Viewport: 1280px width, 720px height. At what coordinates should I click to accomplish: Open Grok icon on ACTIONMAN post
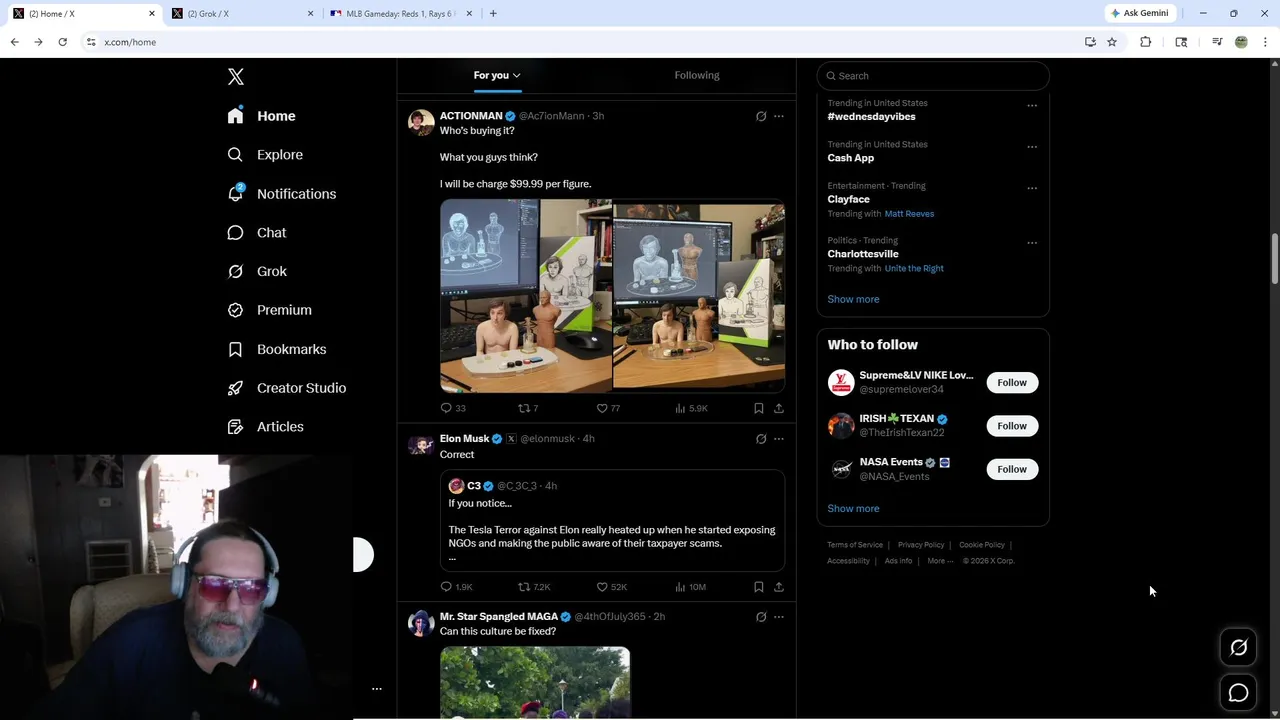(x=761, y=116)
